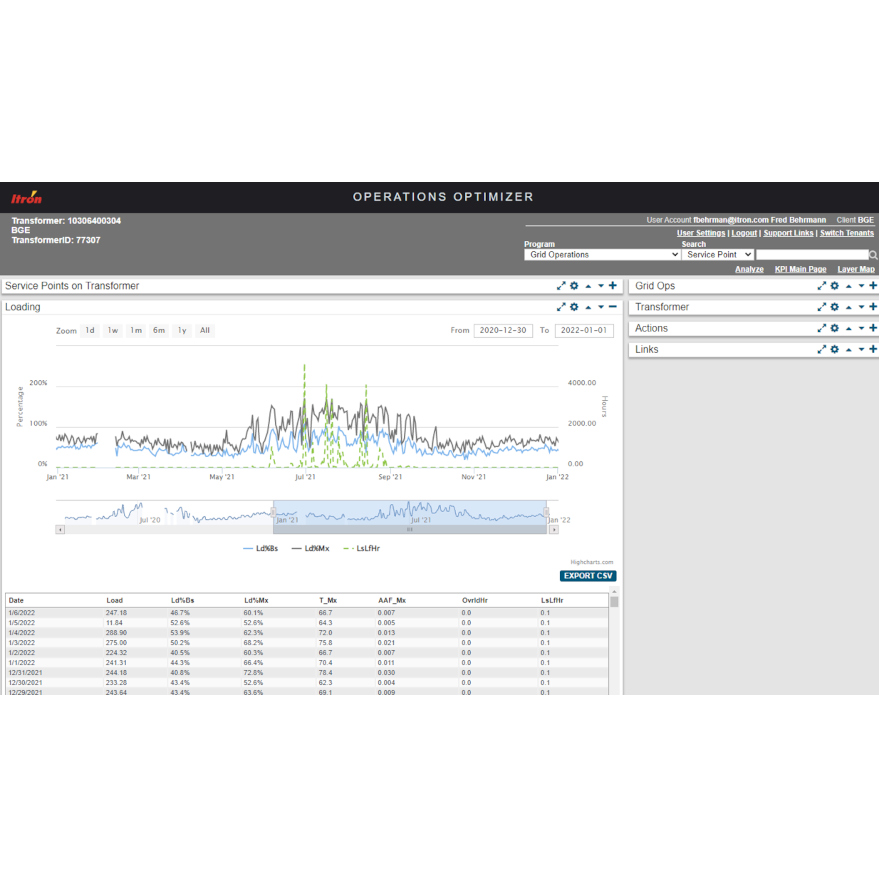Open the KPI Main Page link
The image size is (879, 879).
800,269
